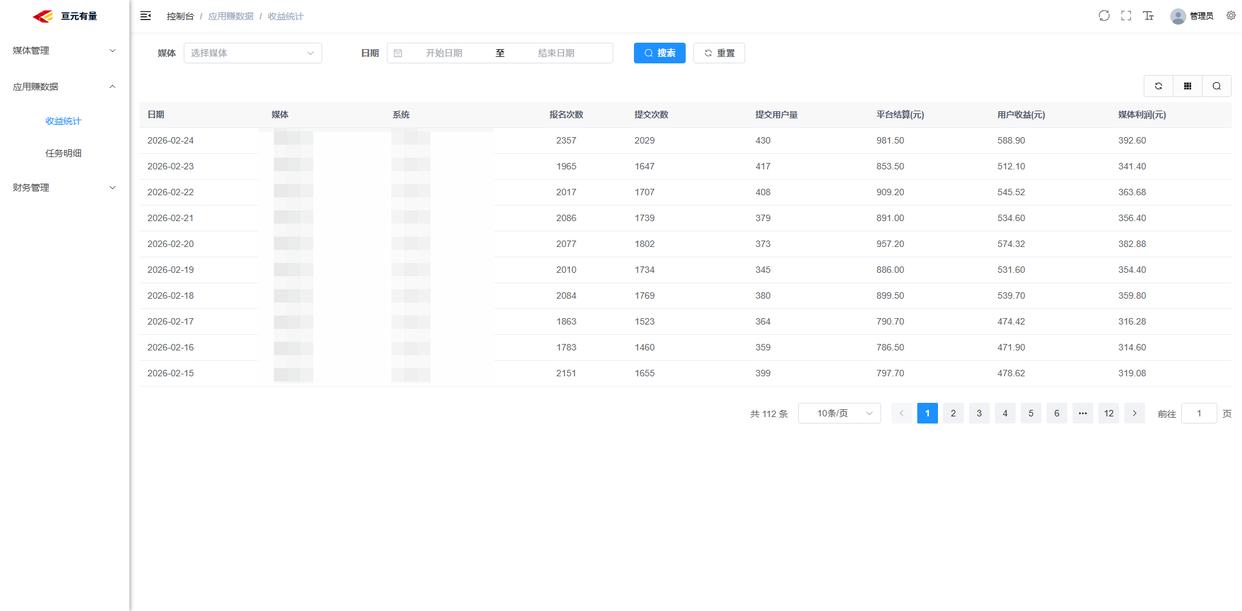Click the date cell 2026-02-22
The height and width of the screenshot is (611, 1242).
coord(170,192)
